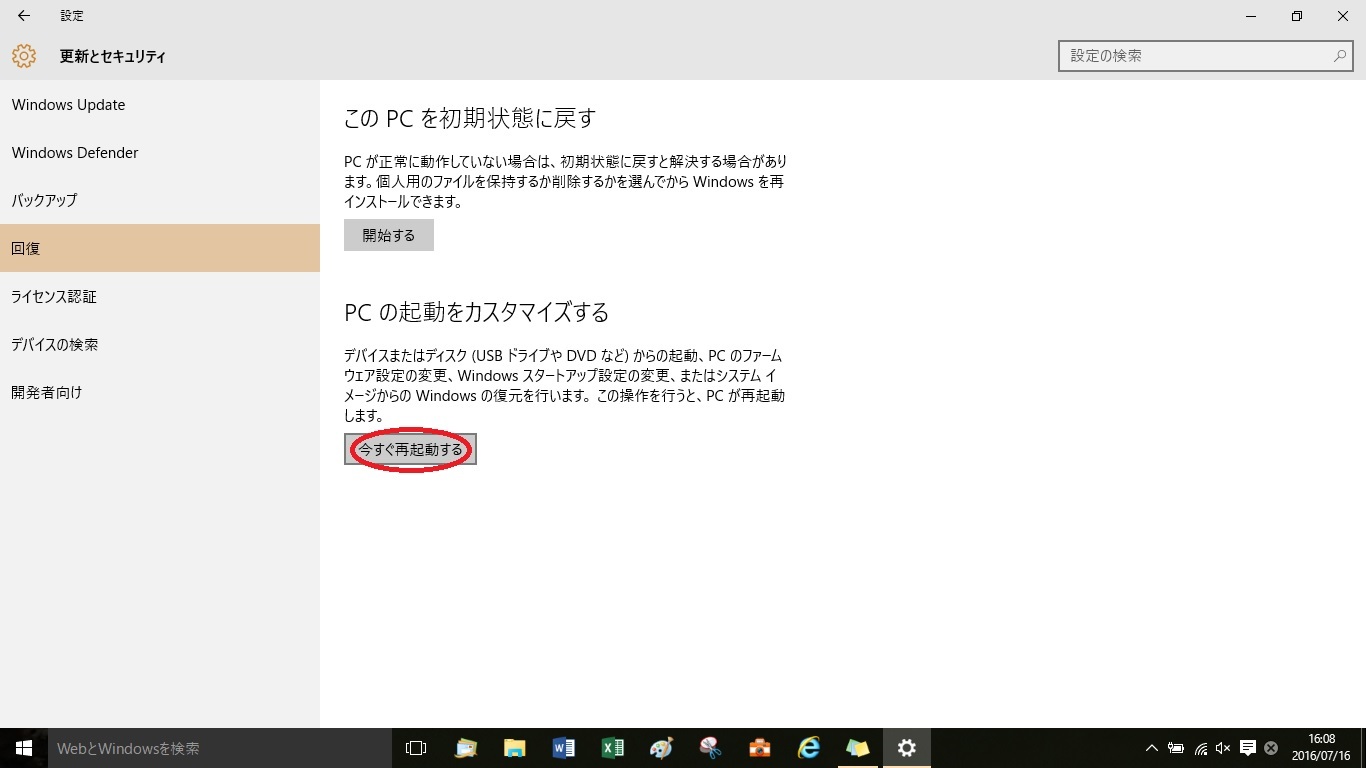1366x768 pixels.
Task: Open taskbar icon between Task View and File Explorer
Action: click(x=465, y=748)
